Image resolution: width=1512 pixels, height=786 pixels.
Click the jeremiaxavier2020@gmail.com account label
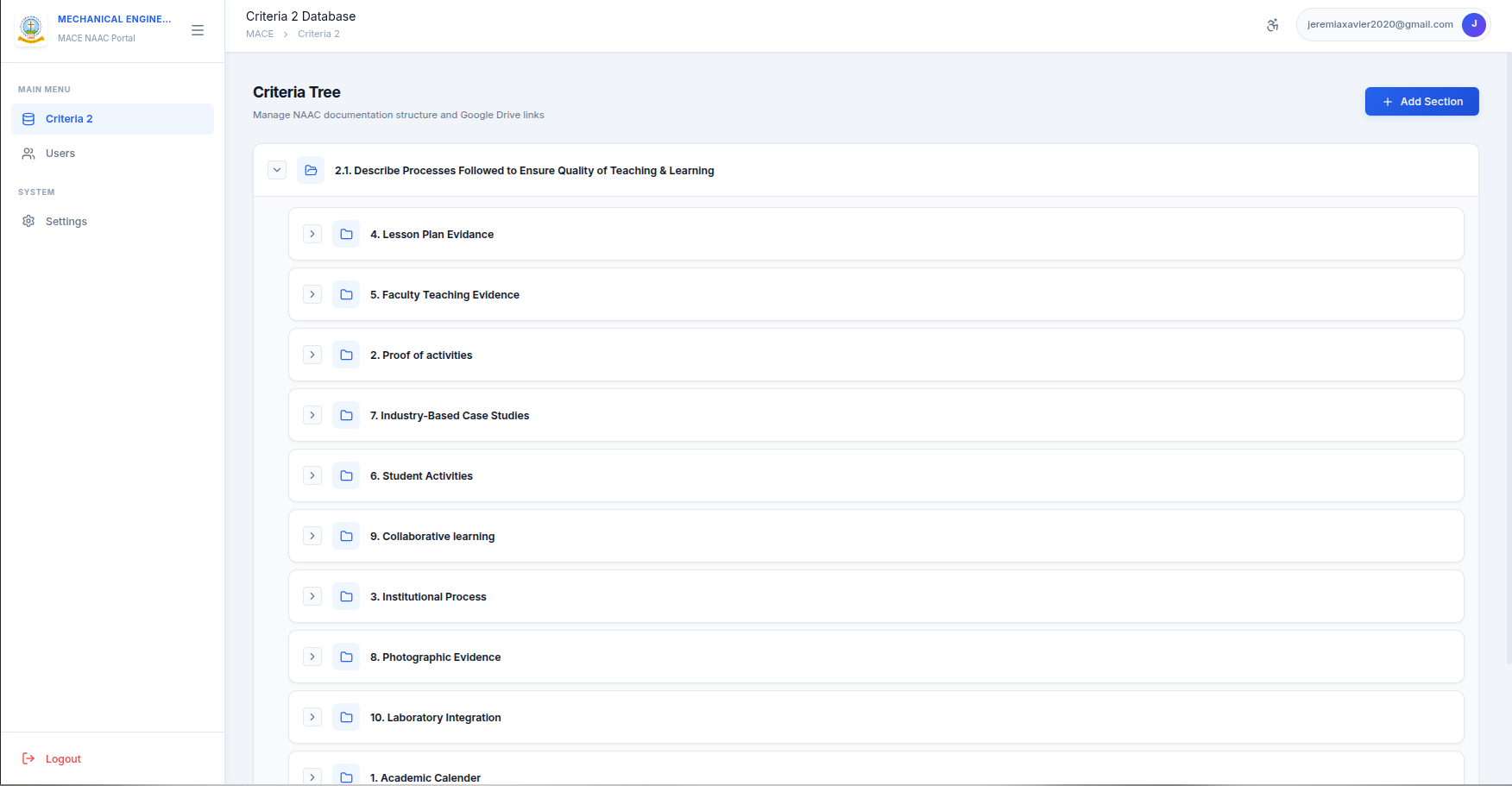click(x=1380, y=24)
